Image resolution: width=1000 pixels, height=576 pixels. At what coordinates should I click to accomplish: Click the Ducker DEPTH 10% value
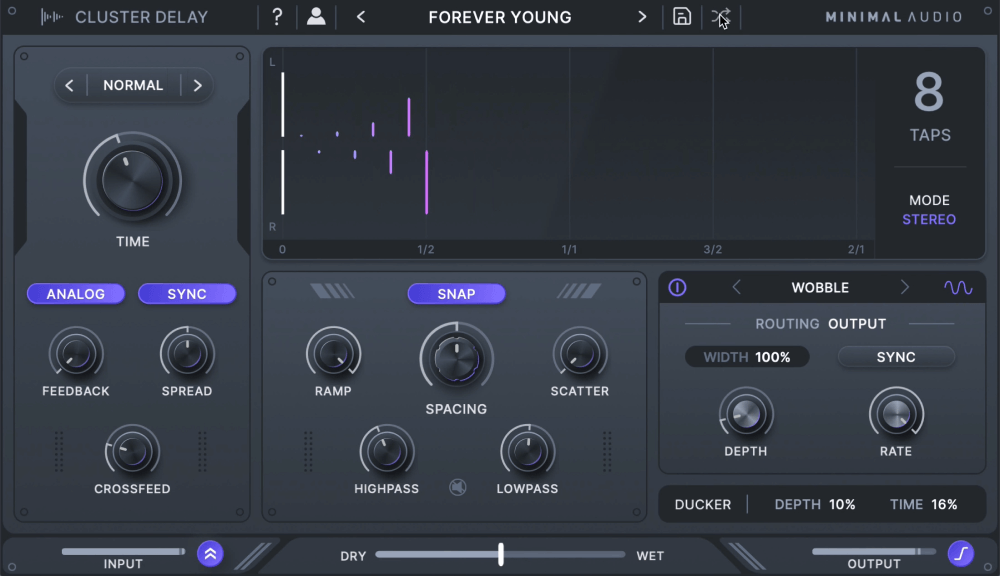[842, 505]
